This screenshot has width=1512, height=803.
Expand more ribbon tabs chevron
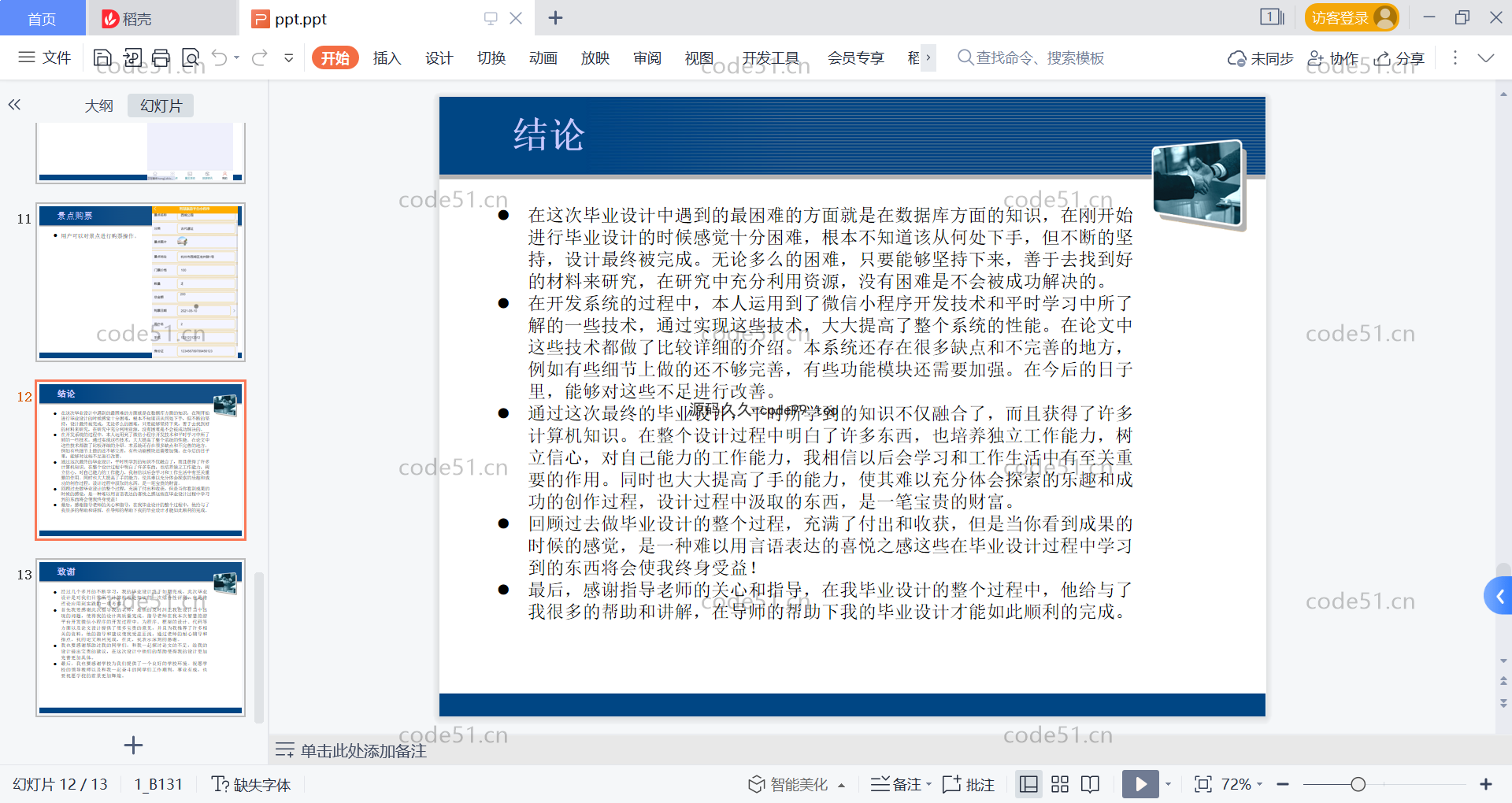tap(928, 57)
